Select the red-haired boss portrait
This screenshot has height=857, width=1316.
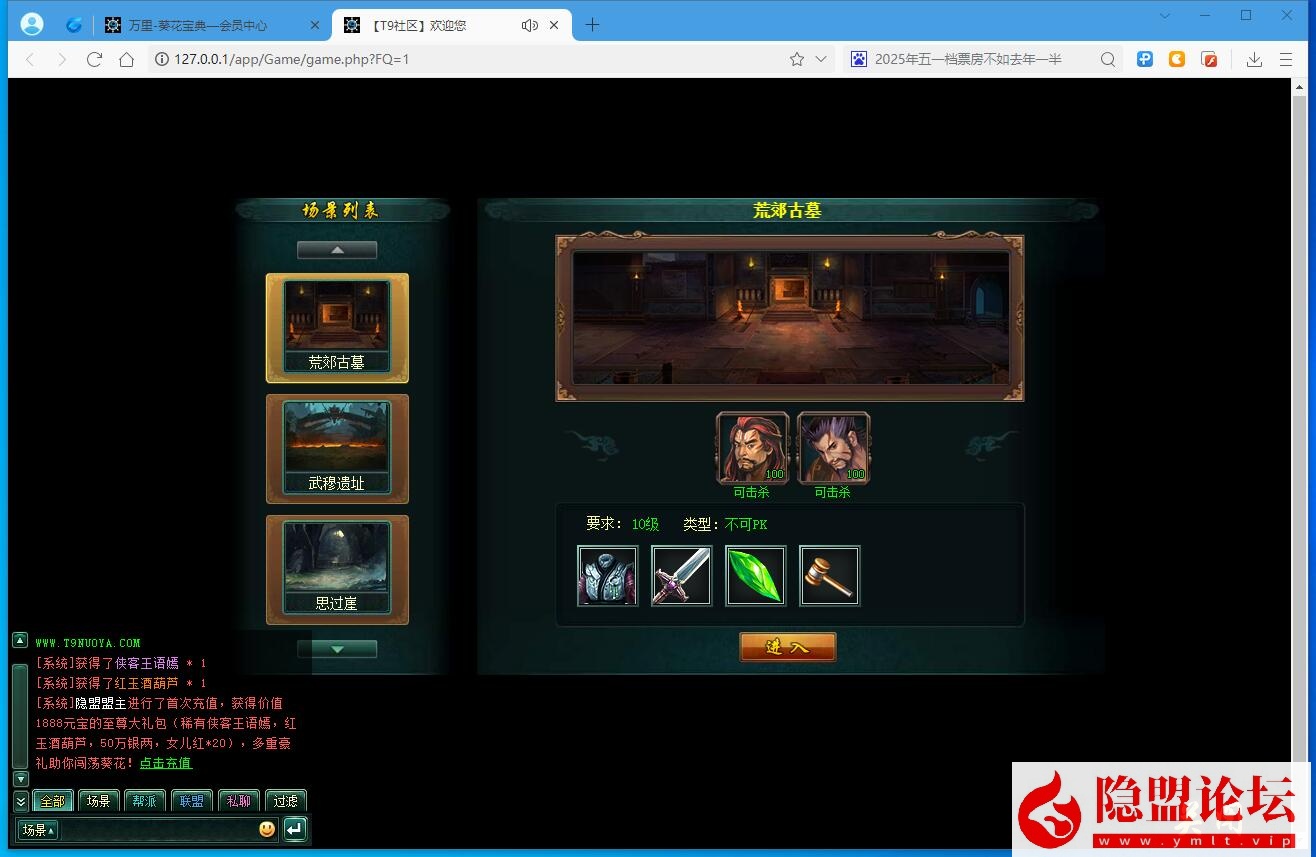pyautogui.click(x=752, y=448)
